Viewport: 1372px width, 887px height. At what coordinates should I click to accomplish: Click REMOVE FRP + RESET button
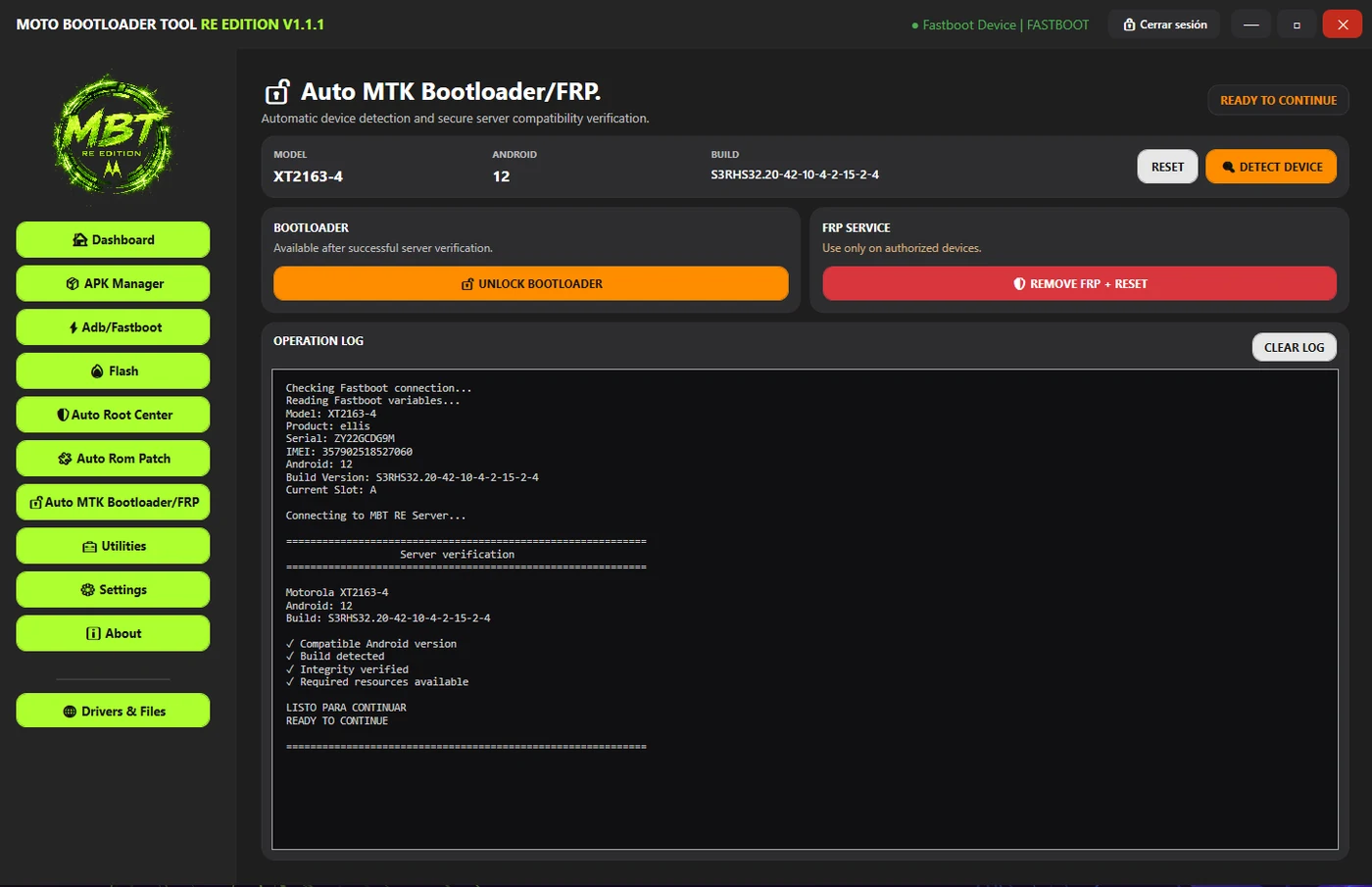pos(1079,283)
